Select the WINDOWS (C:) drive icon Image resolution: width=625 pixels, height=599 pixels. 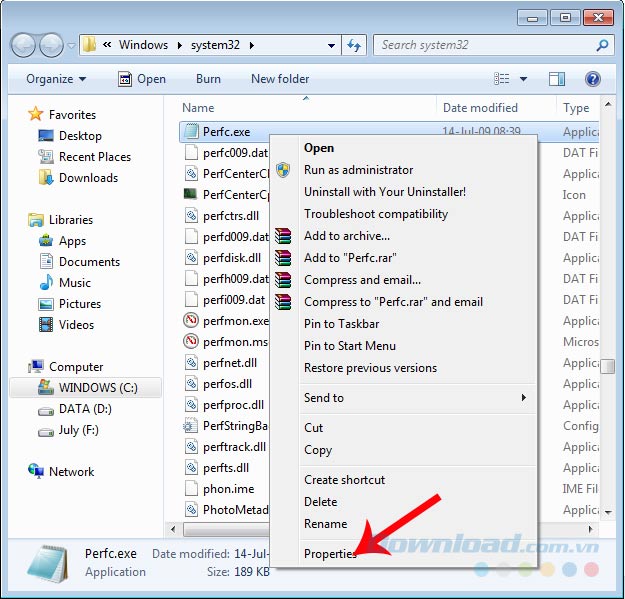[x=46, y=387]
